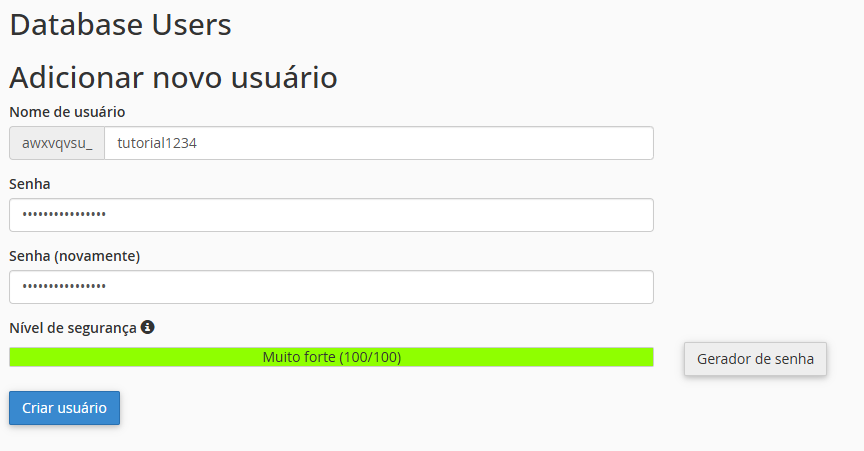864x451 pixels.
Task: Click the info icon beside Nível de segurança
Action: [x=148, y=327]
